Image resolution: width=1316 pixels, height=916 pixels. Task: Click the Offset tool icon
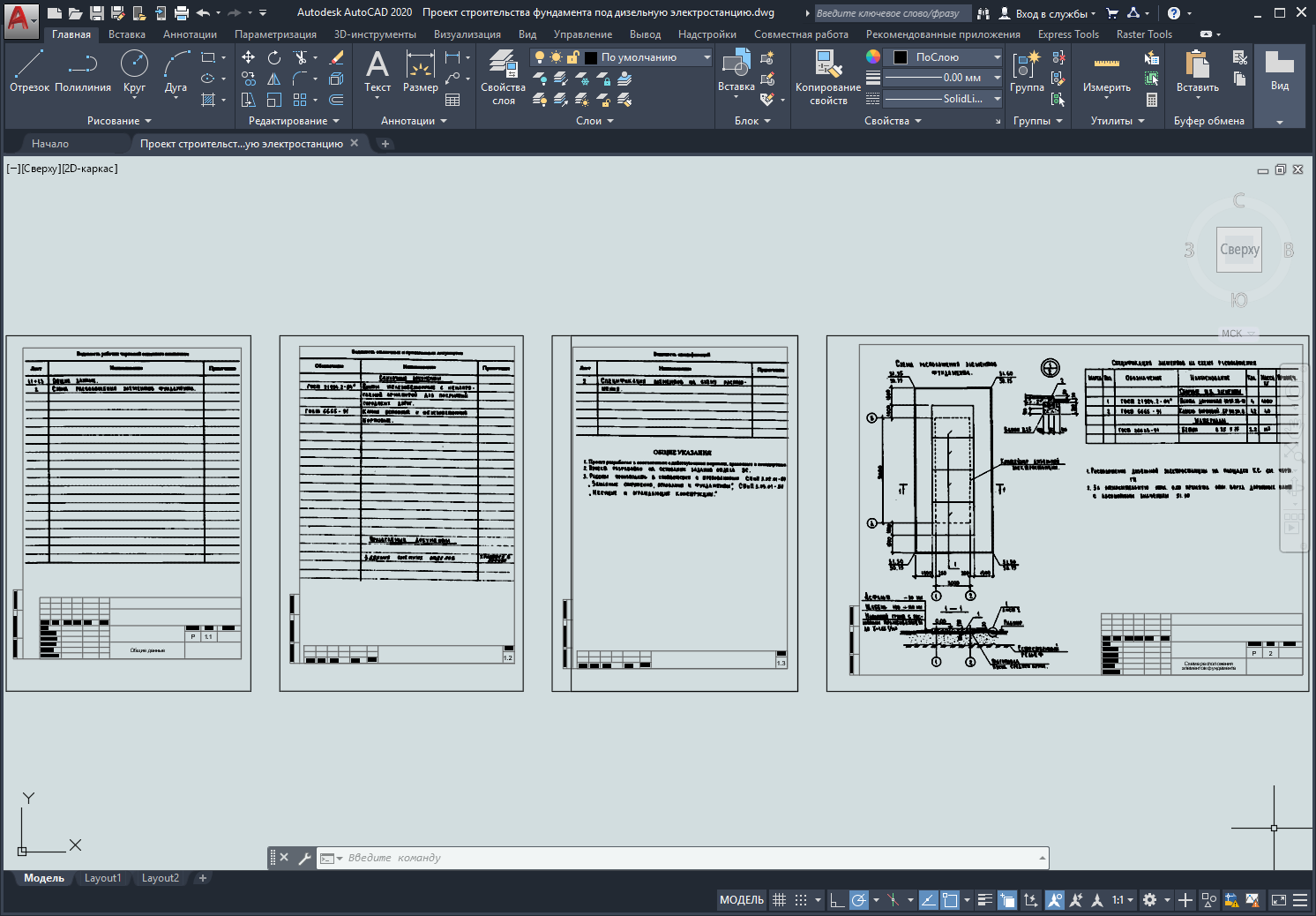(x=336, y=100)
